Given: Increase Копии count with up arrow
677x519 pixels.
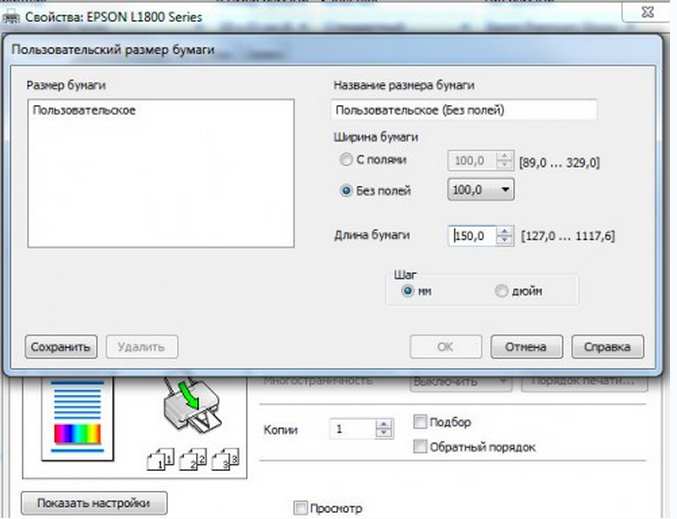Looking at the screenshot, I should [x=383, y=424].
